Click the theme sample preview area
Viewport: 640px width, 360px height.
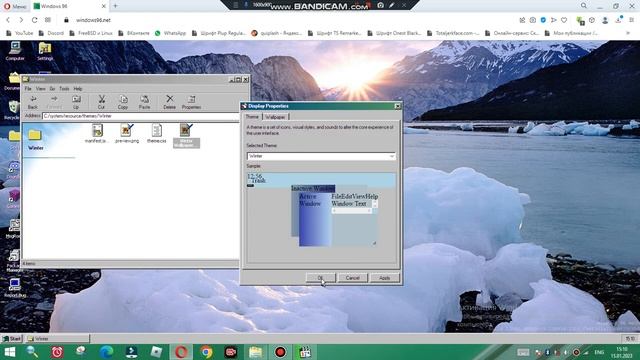[321, 218]
